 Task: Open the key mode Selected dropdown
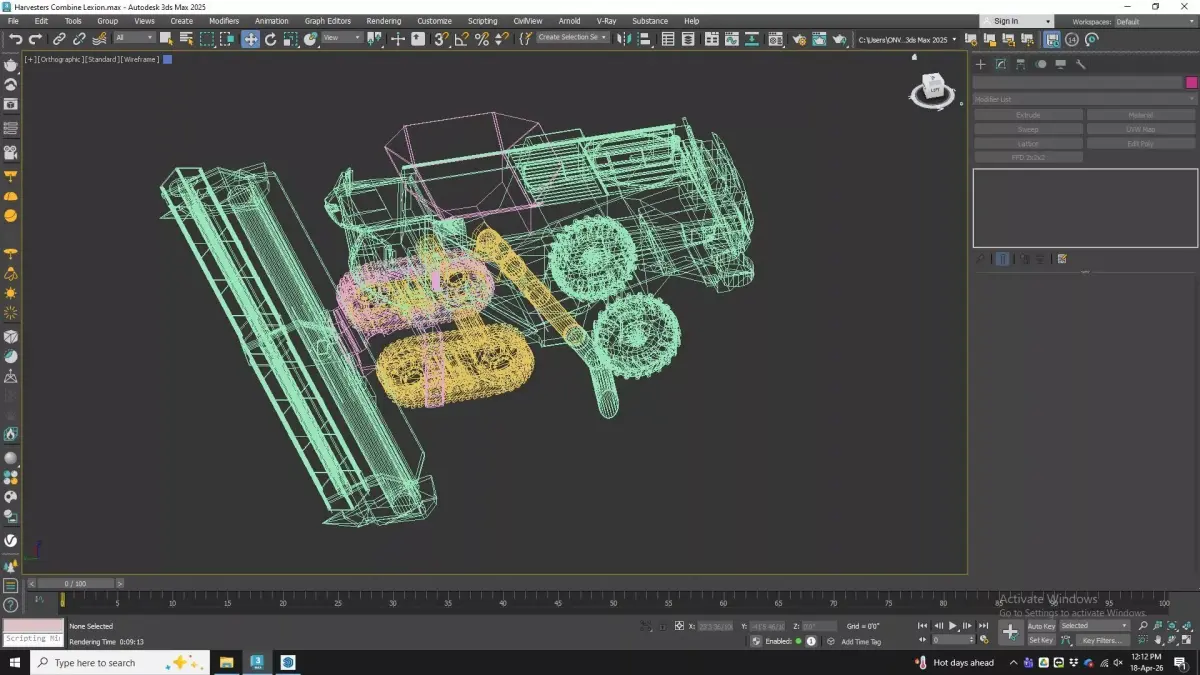coord(1094,626)
